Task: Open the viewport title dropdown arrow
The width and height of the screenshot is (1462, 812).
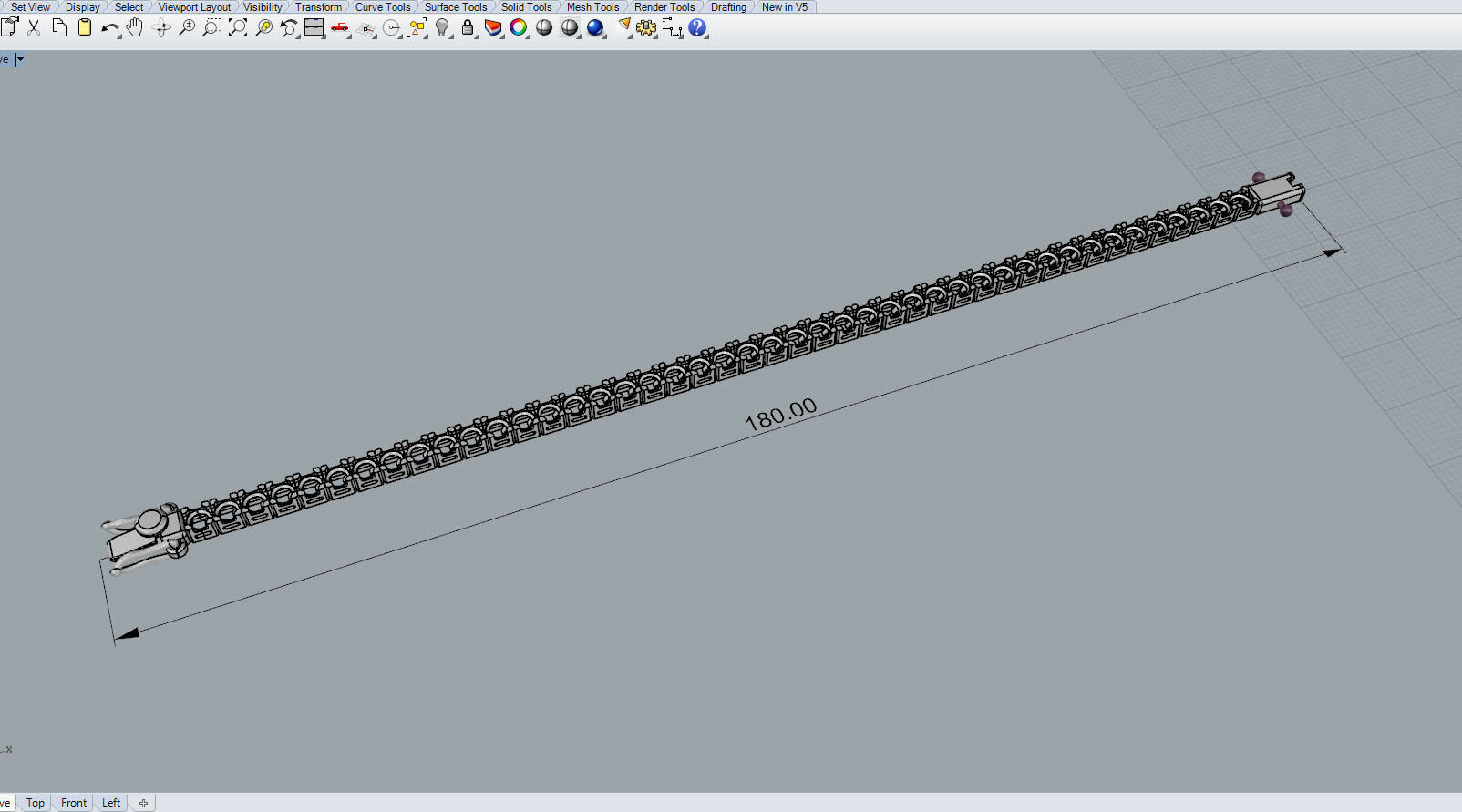Action: pyautogui.click(x=20, y=59)
